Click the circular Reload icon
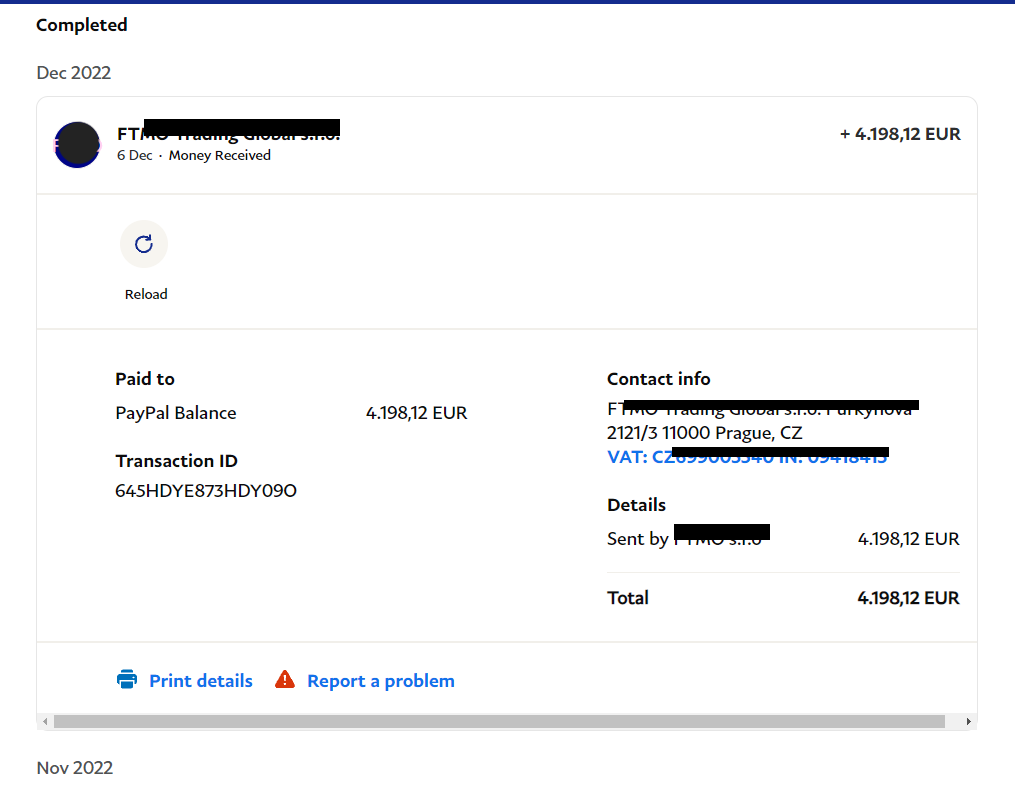The height and width of the screenshot is (789, 1015). pos(144,244)
